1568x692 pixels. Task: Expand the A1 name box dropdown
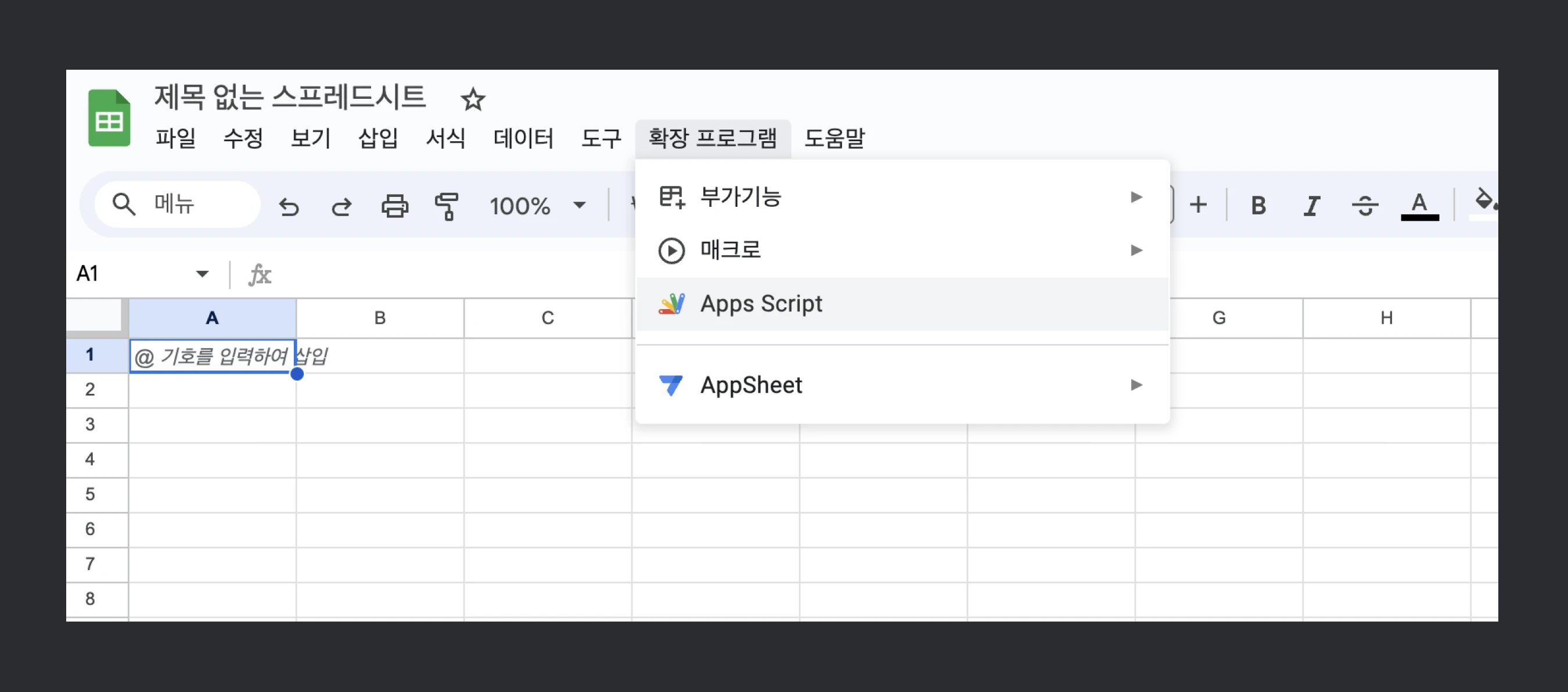click(202, 274)
